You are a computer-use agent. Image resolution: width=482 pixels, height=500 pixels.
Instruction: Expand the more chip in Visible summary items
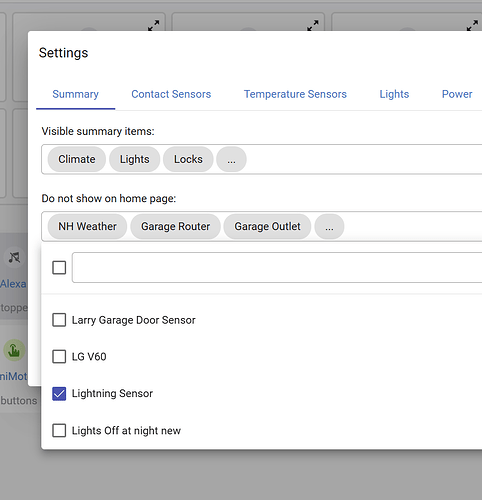231,159
